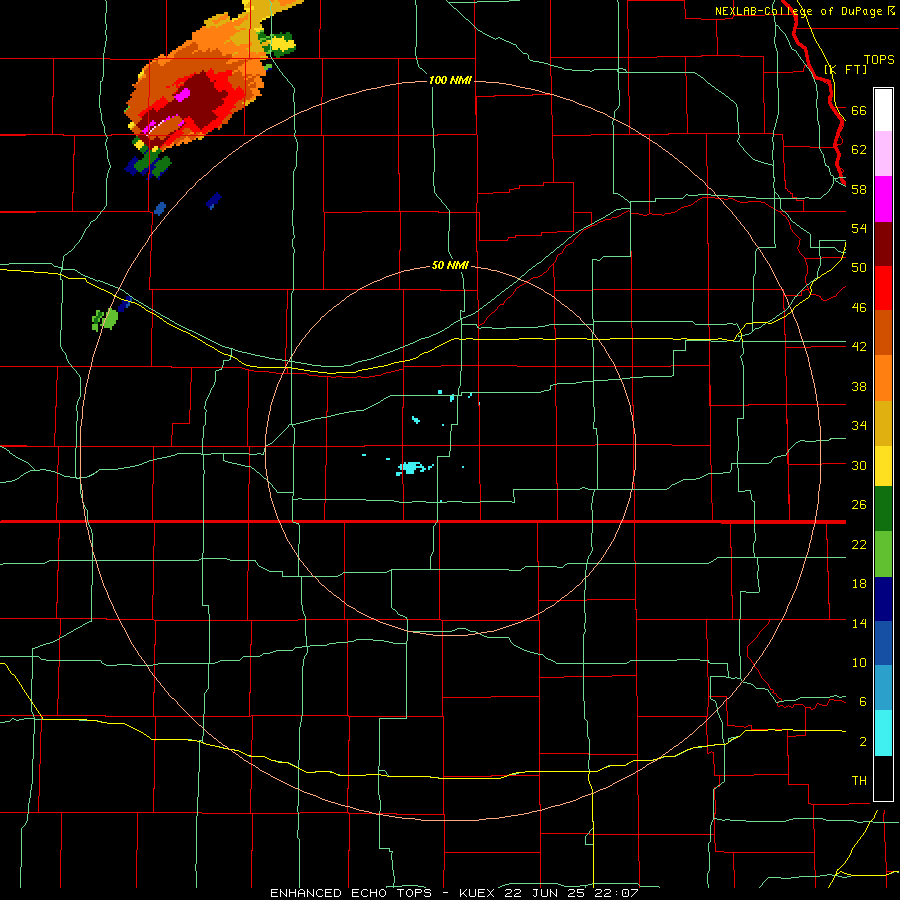Click the "30" legend value
This screenshot has height=900, width=900.
click(859, 465)
